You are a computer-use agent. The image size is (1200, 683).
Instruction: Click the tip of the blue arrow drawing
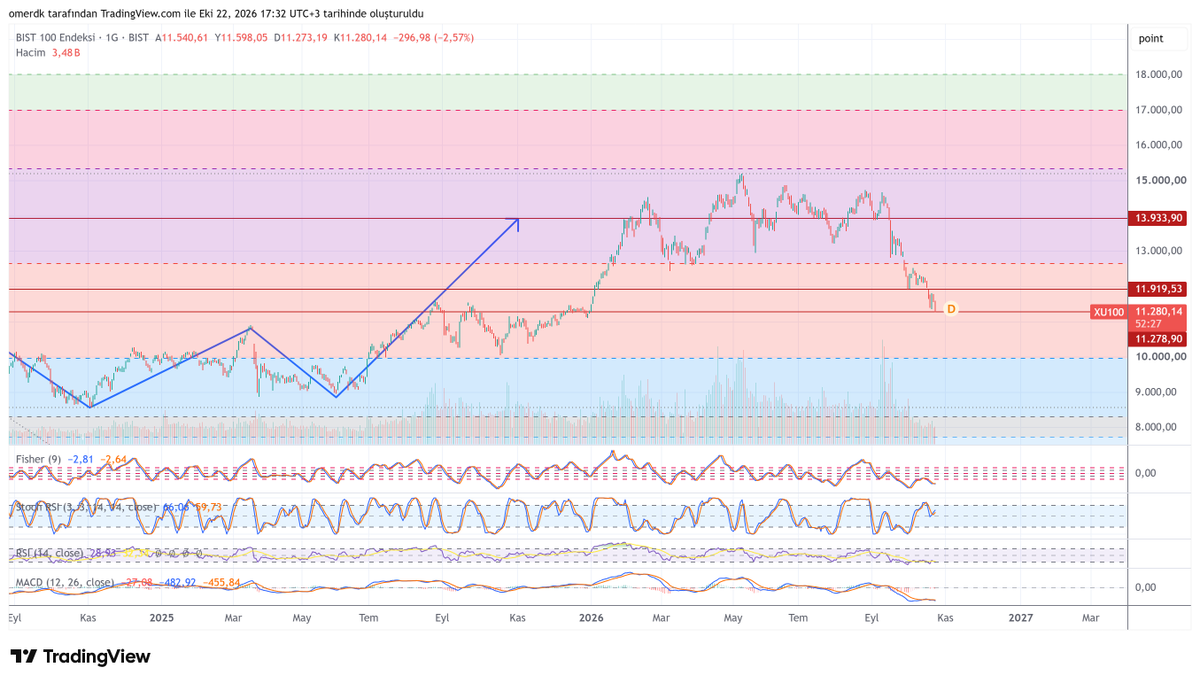518,219
